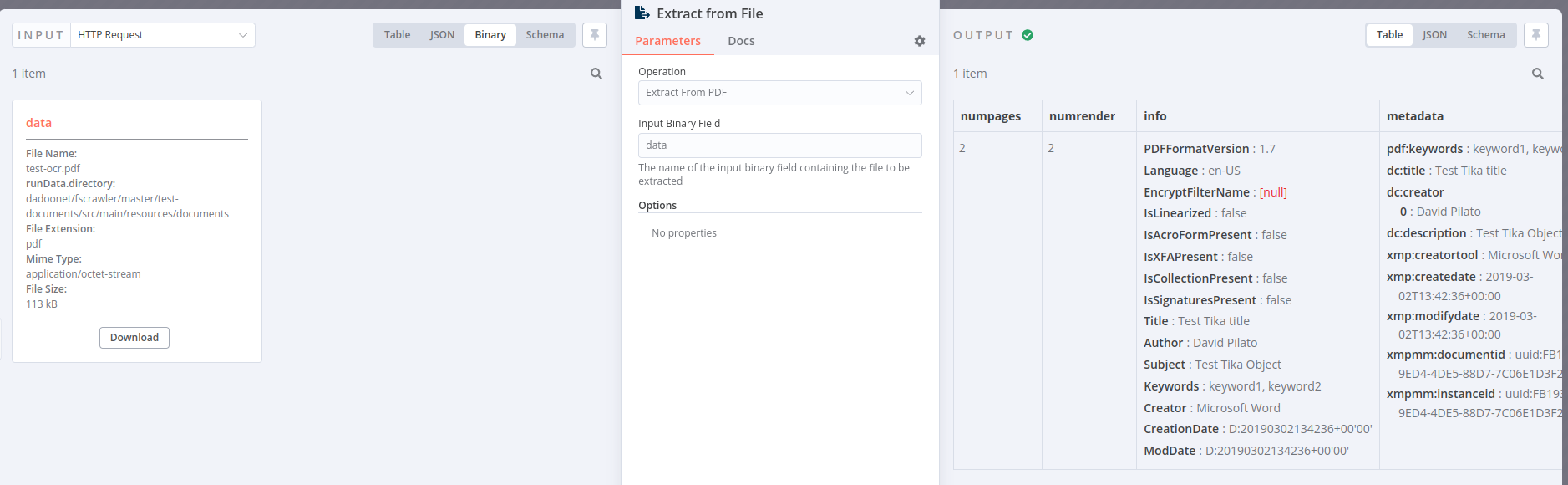Select the Parameters tab
The image size is (1568, 485).
tap(667, 41)
